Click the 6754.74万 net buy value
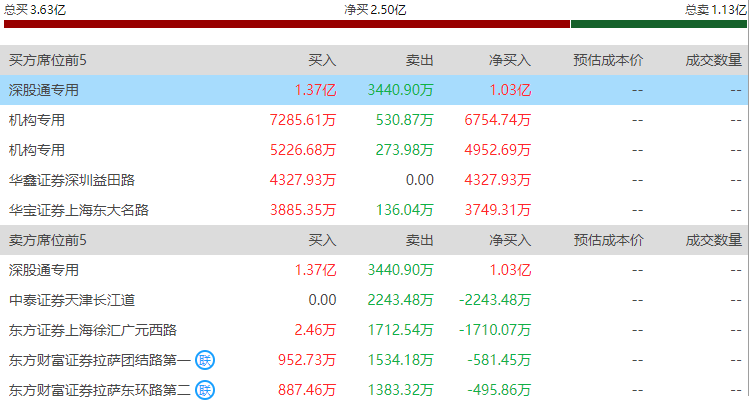Viewport: 749px width, 402px height. pyautogui.click(x=497, y=120)
